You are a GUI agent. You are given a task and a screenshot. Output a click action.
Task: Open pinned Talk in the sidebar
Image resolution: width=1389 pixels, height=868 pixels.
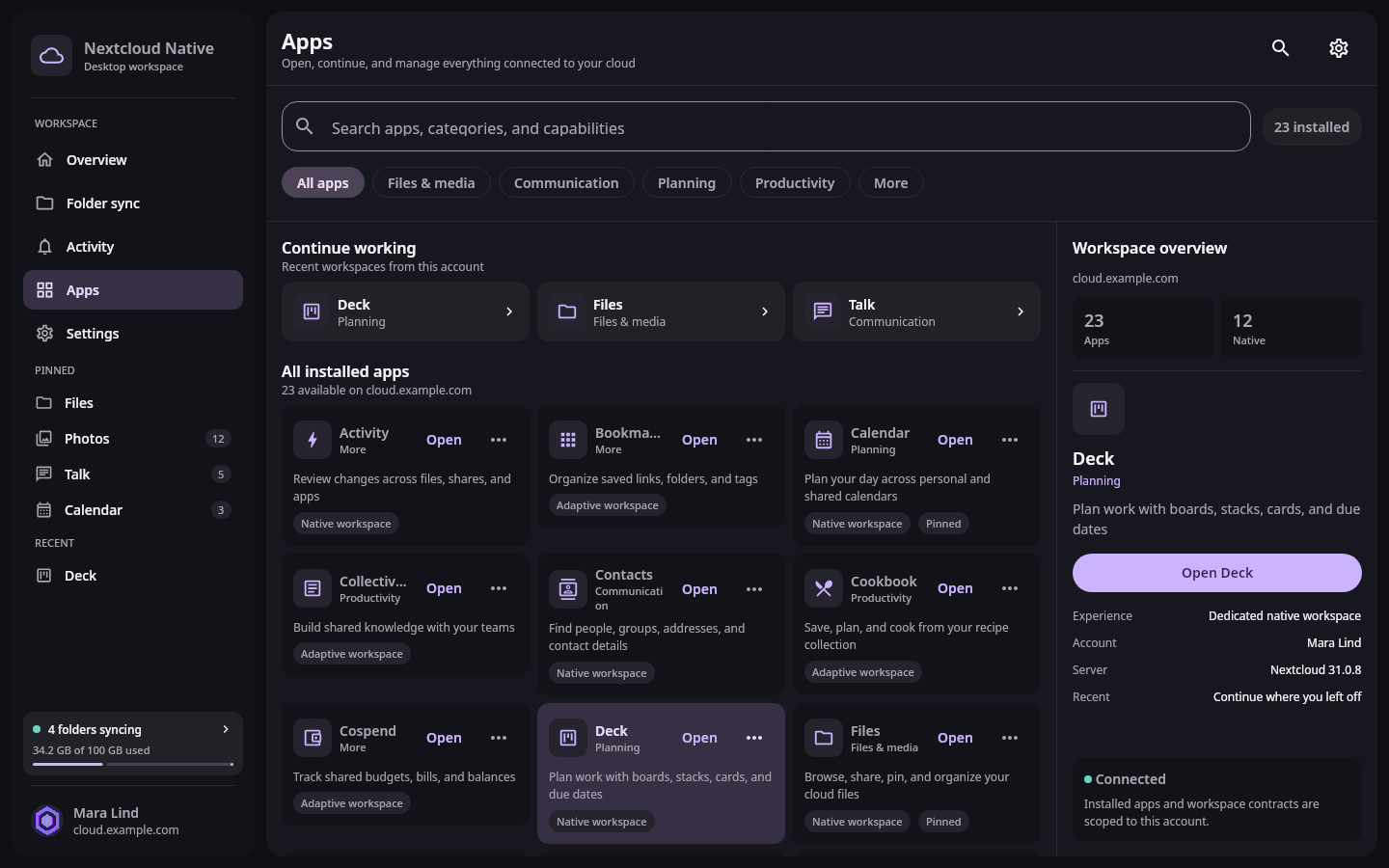click(133, 475)
